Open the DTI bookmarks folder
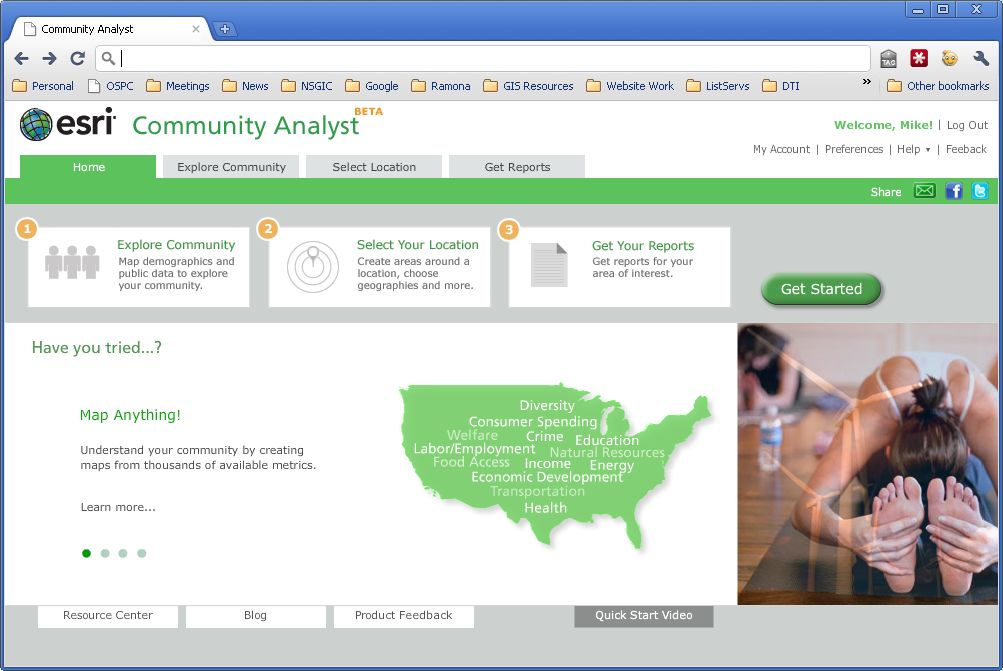 [781, 86]
